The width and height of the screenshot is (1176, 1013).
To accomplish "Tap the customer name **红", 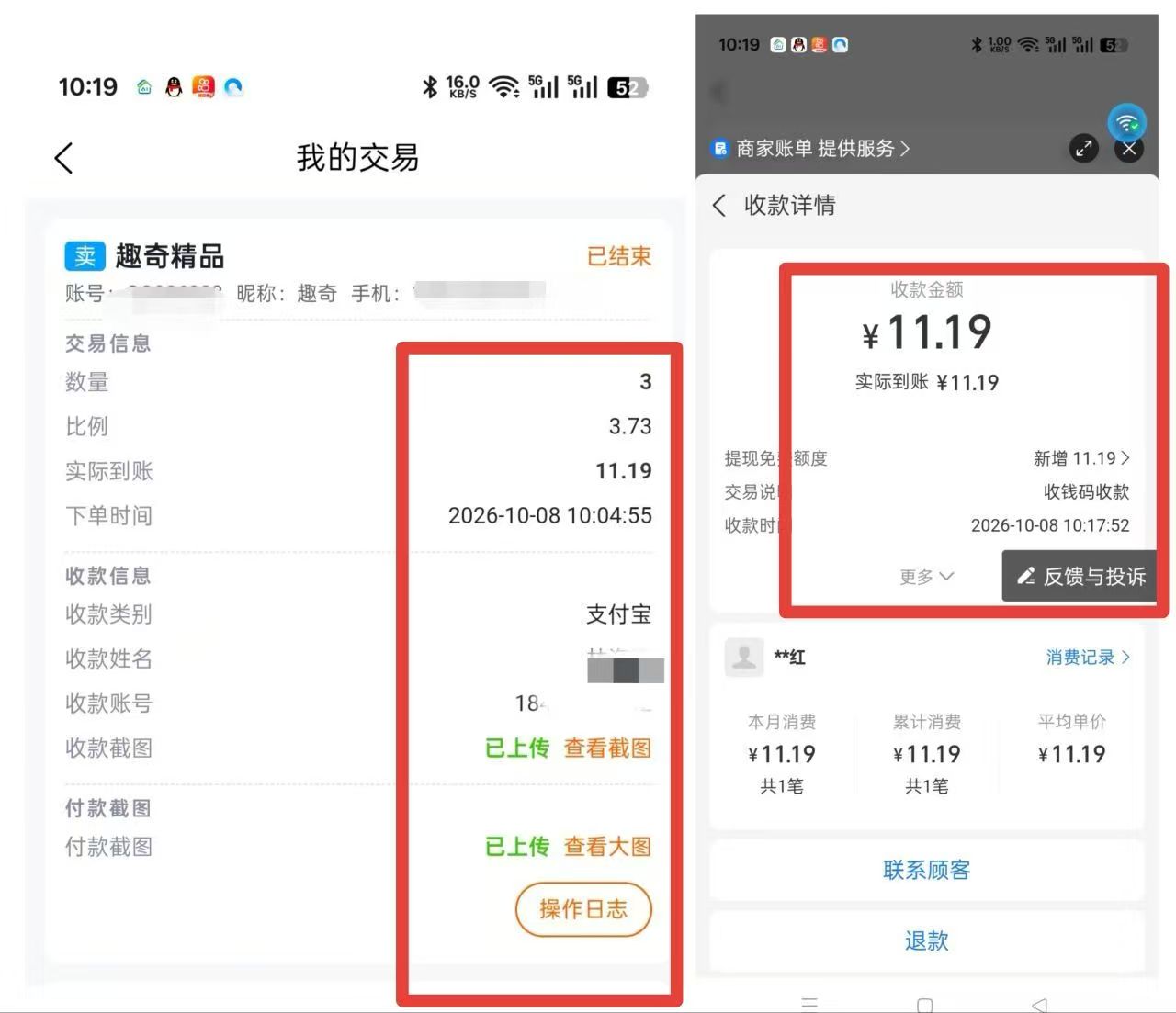I will click(789, 657).
